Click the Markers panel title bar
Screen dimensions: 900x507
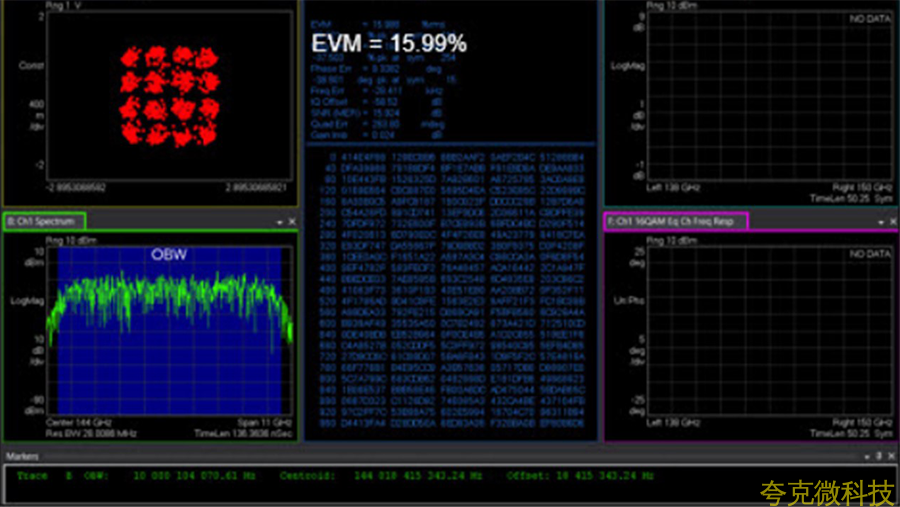point(400,456)
